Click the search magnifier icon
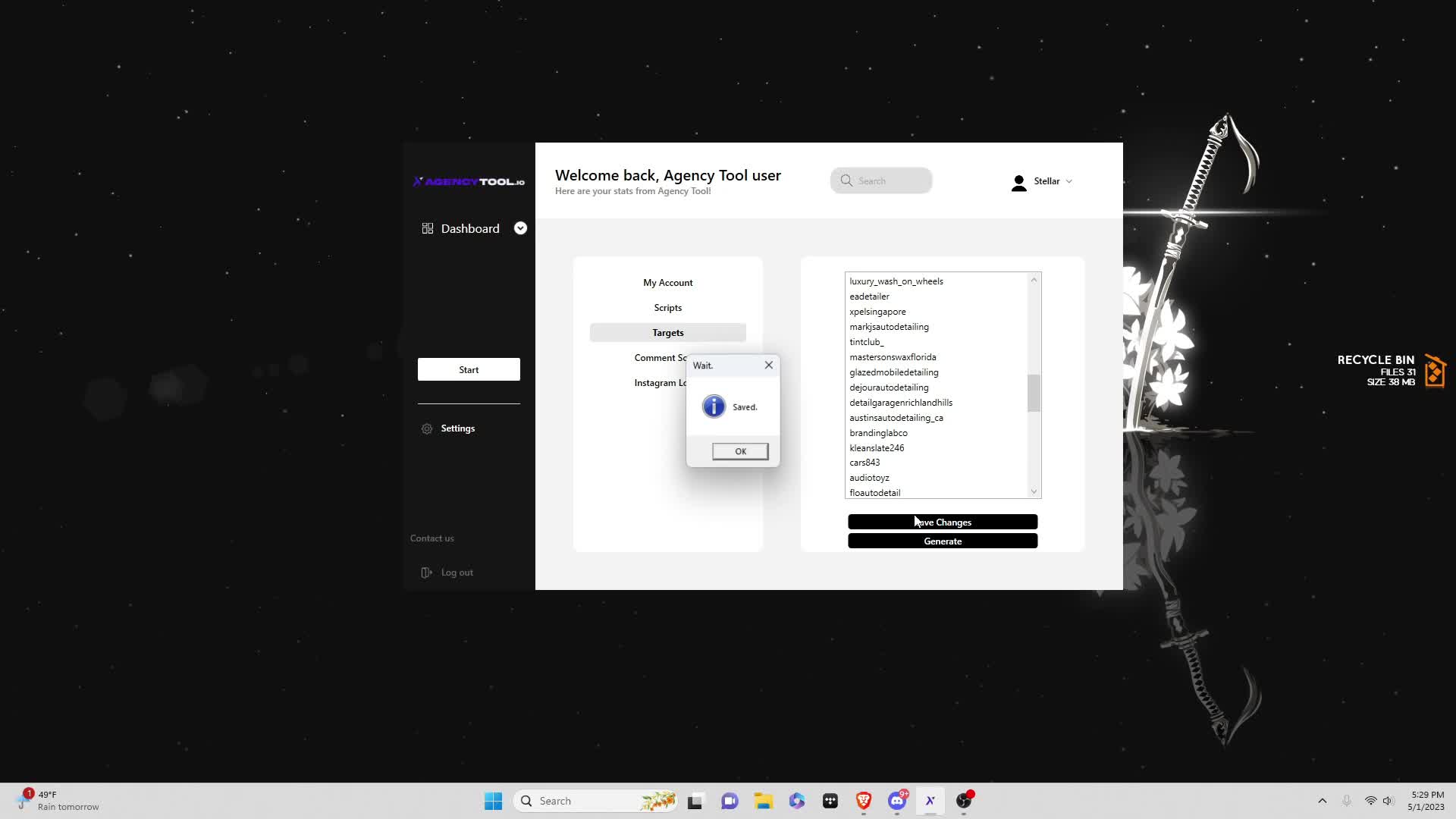Image resolution: width=1456 pixels, height=819 pixels. click(846, 180)
